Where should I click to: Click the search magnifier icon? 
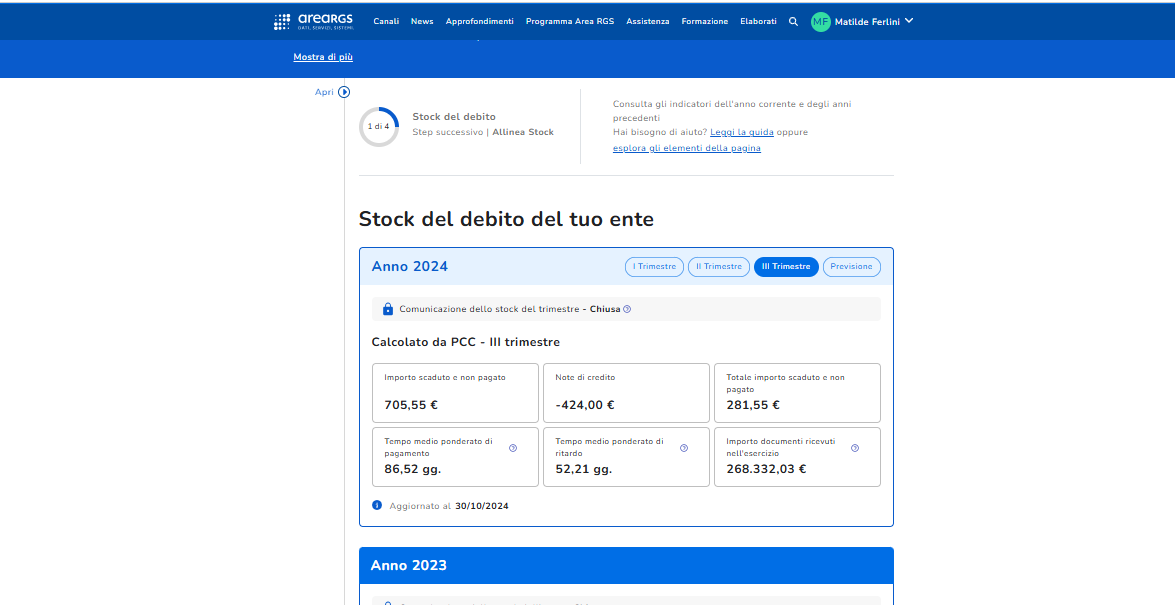[793, 21]
